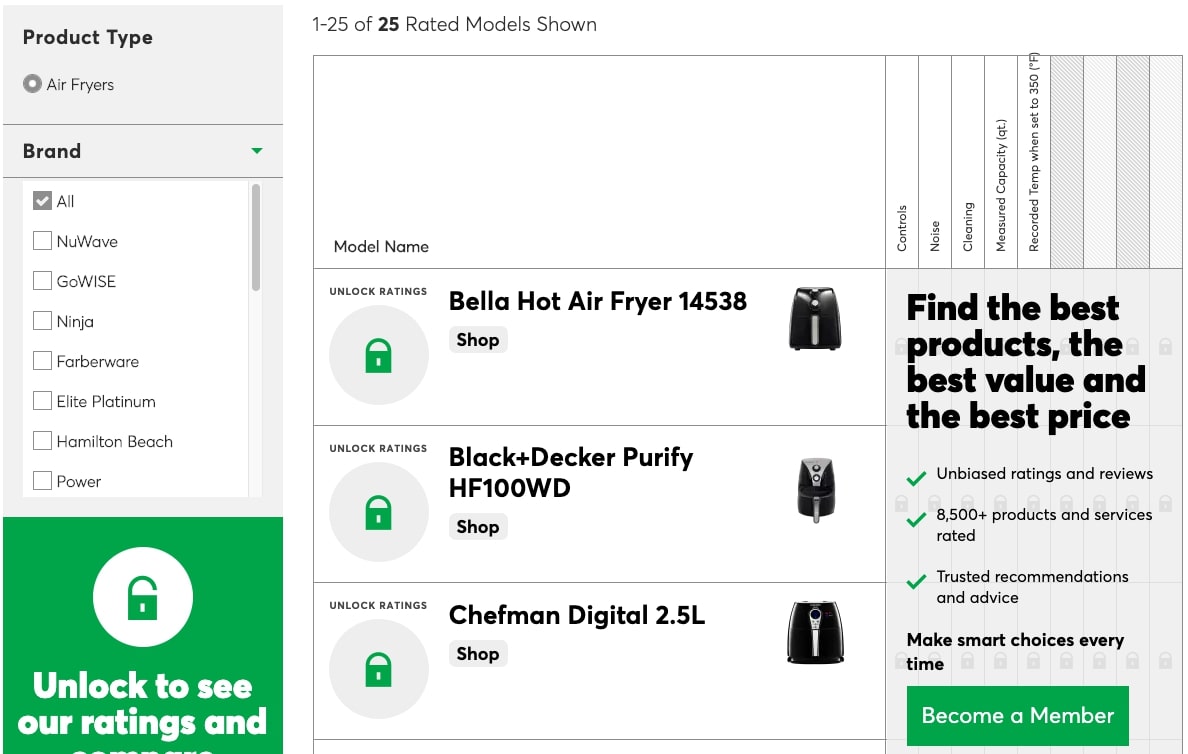The width and height of the screenshot is (1188, 754).
Task: Check the Ninja brand checkbox
Action: pyautogui.click(x=42, y=321)
